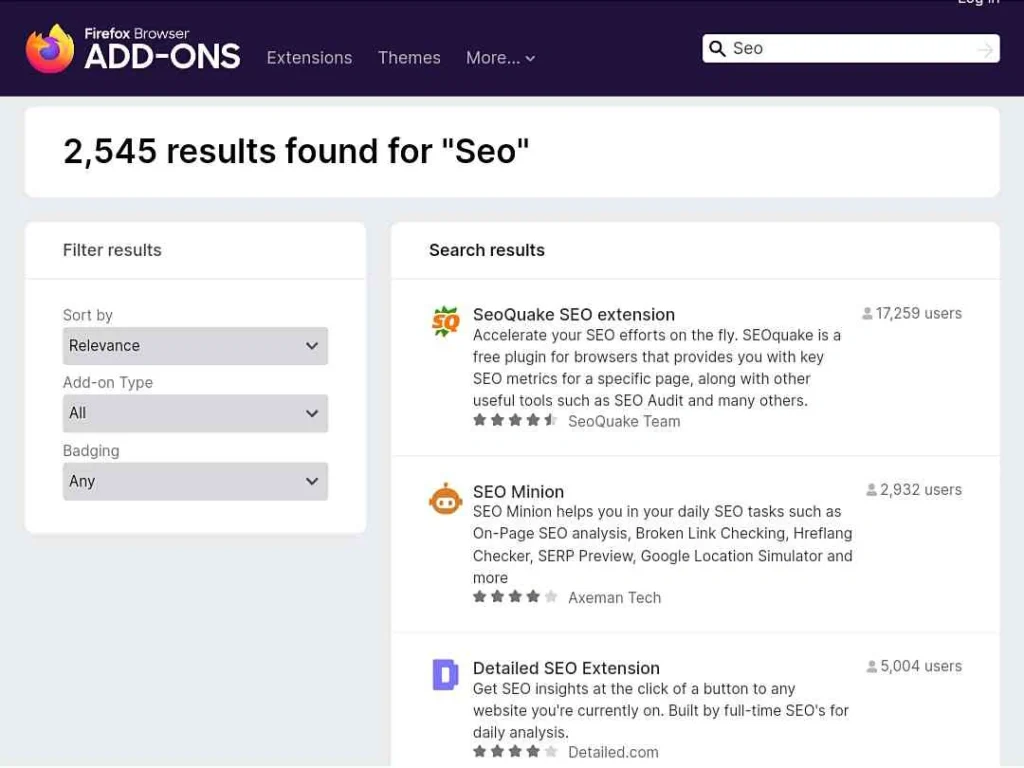Click the Sort by label
Screen dimensions: 1024x768
pyautogui.click(x=88, y=315)
